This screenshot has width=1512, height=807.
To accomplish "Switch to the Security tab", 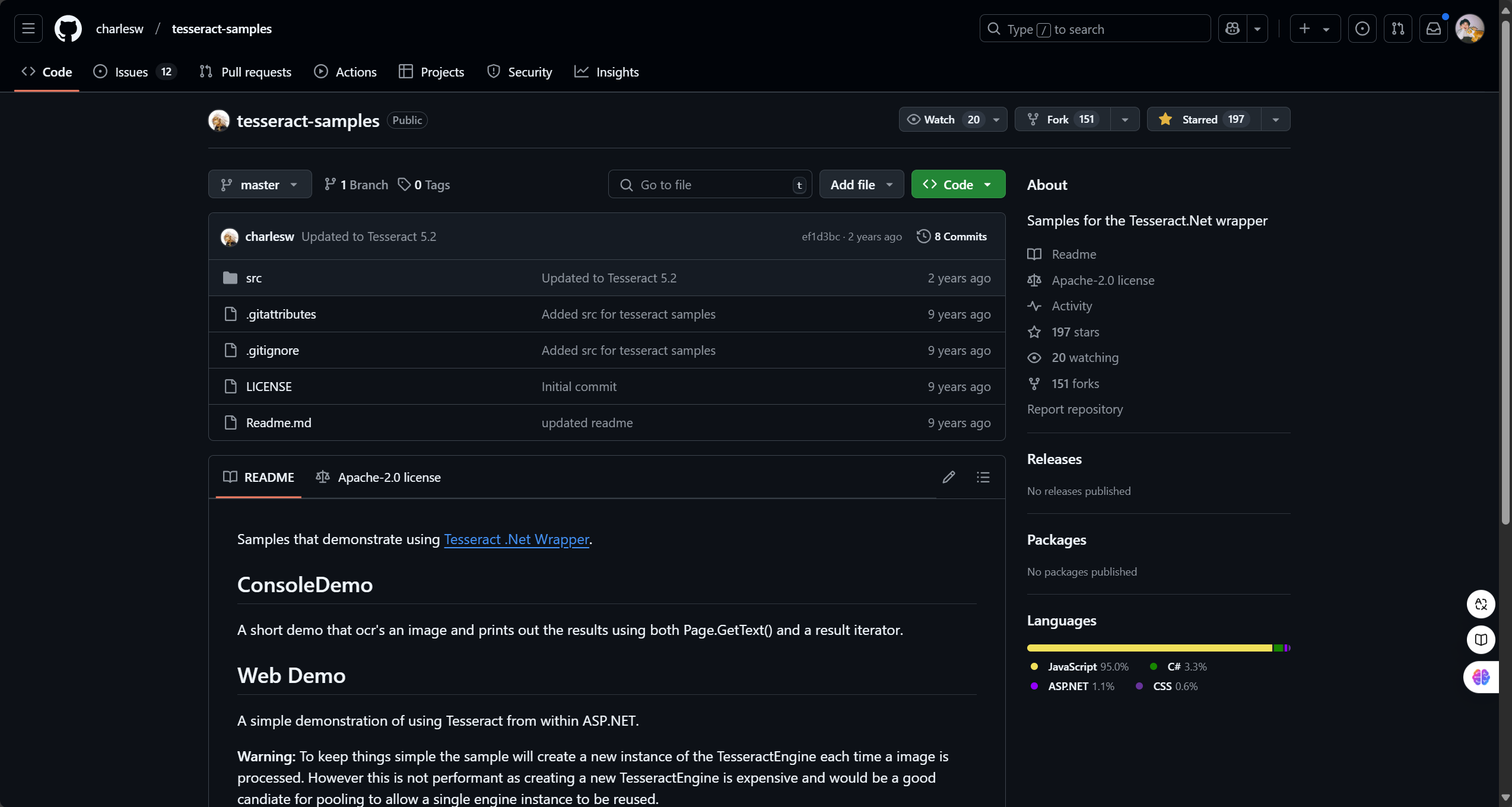I will (x=519, y=72).
